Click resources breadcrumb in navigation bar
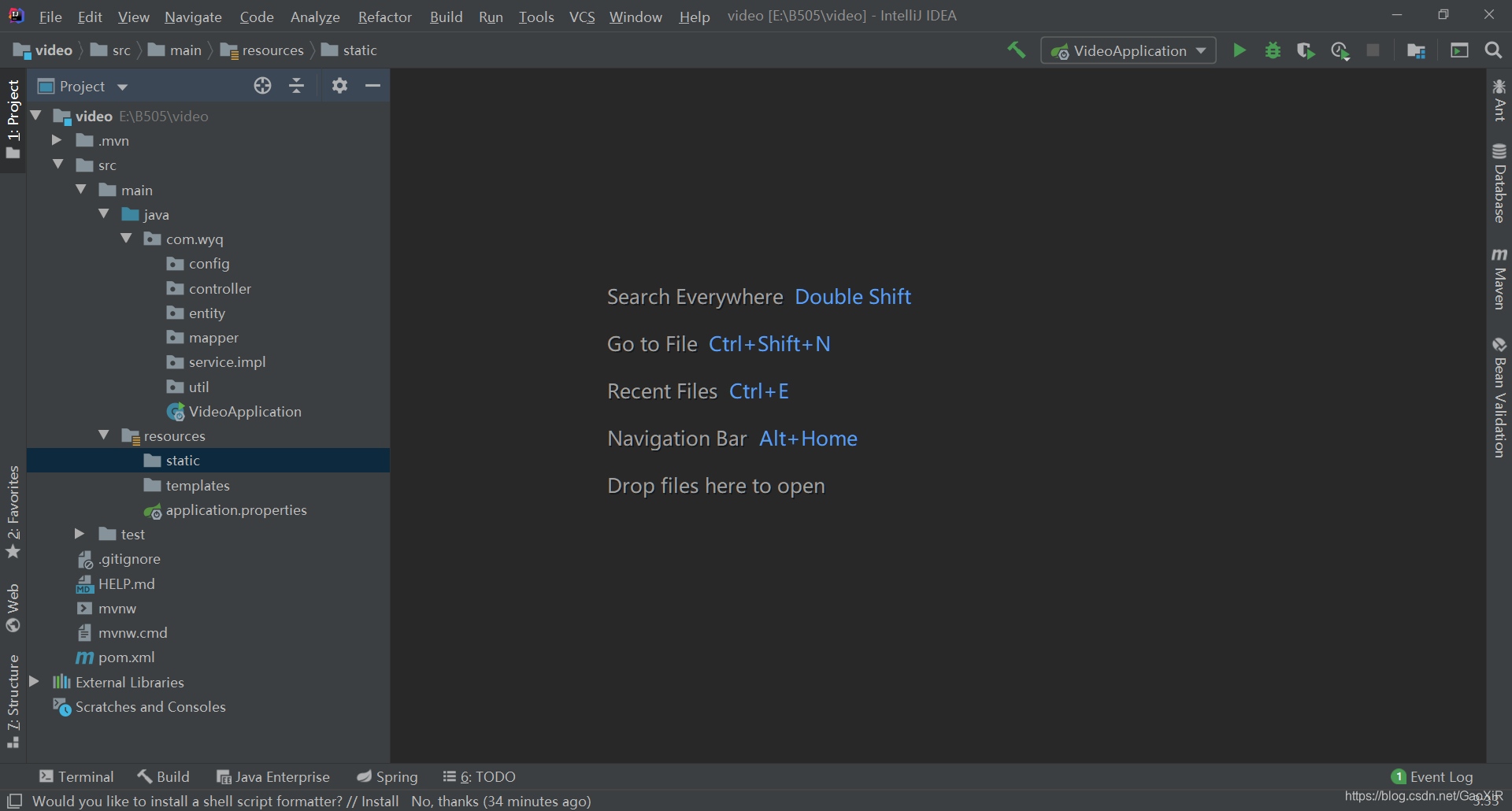 click(x=262, y=50)
